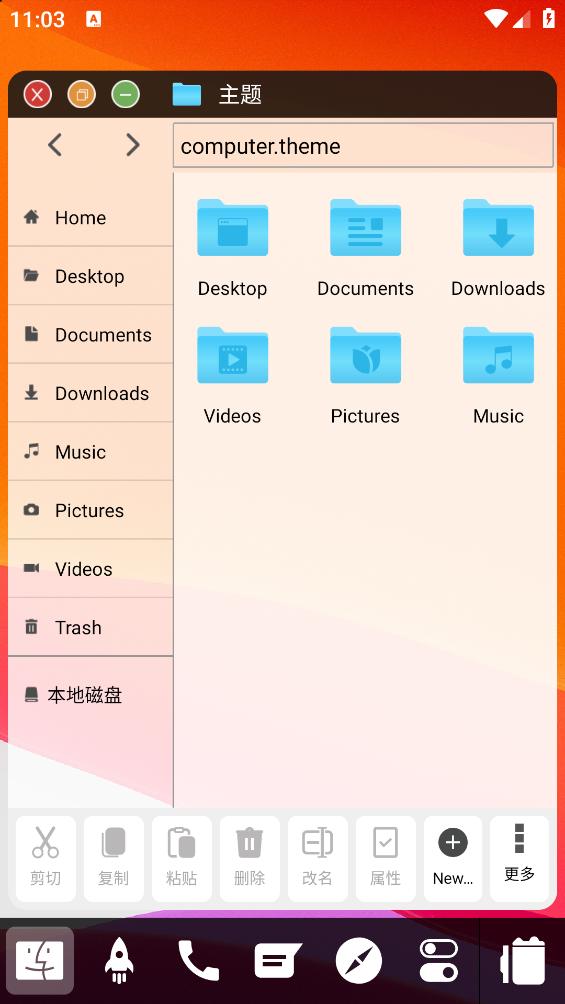Open 本地磁盘 local disk in sidebar

pyautogui.click(x=91, y=695)
